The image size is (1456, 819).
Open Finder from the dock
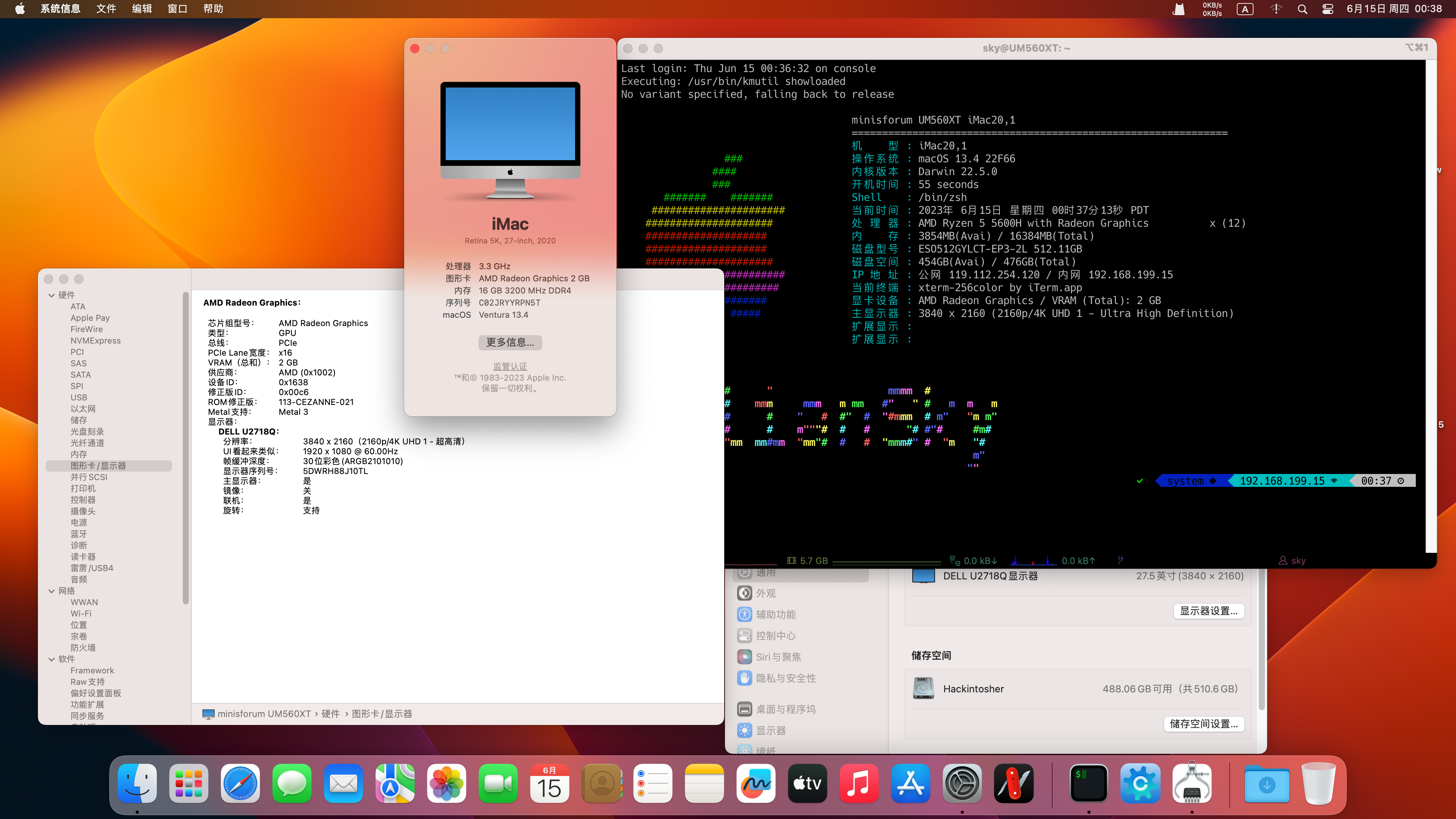(137, 783)
